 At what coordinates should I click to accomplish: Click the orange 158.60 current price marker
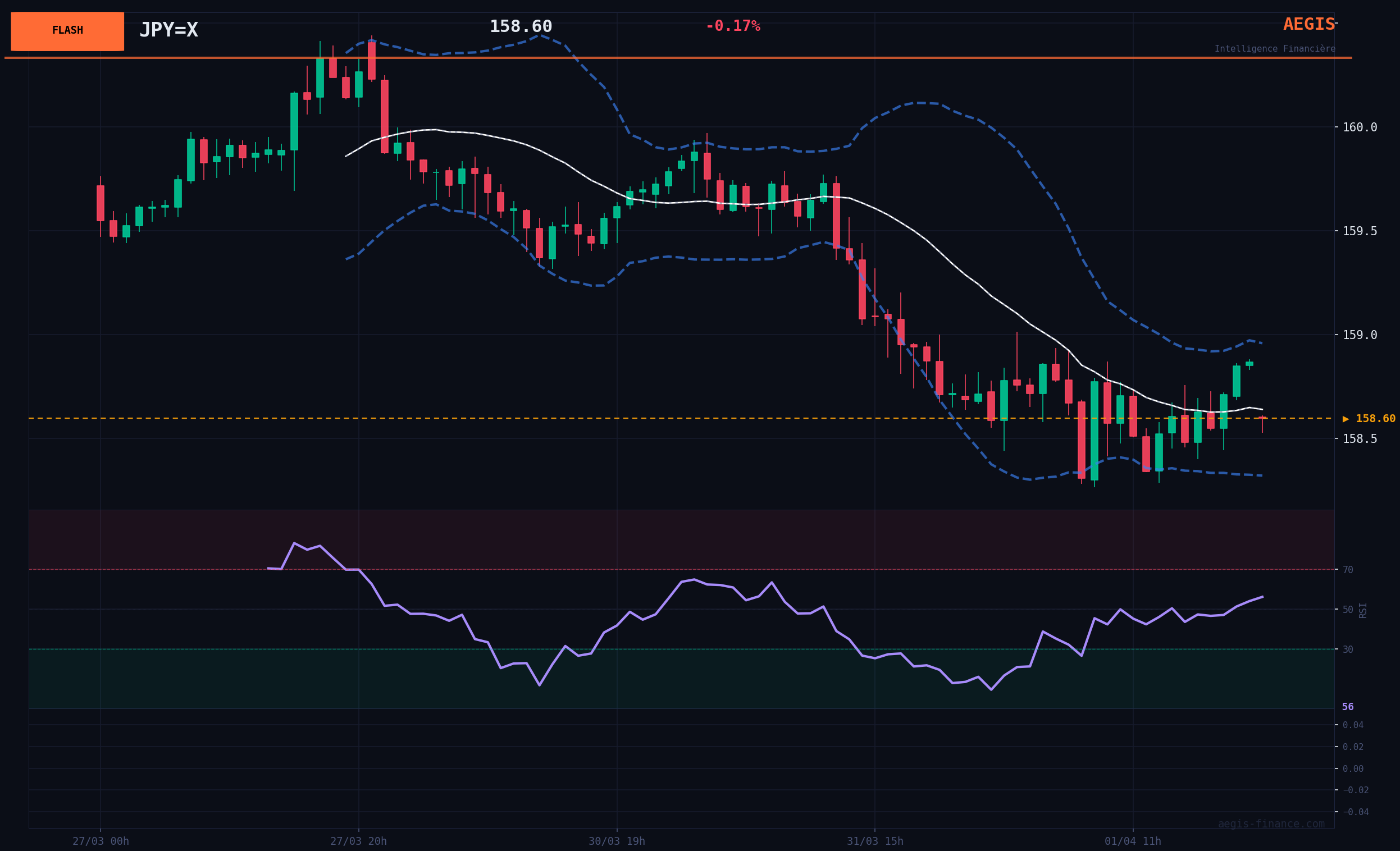click(x=1368, y=419)
